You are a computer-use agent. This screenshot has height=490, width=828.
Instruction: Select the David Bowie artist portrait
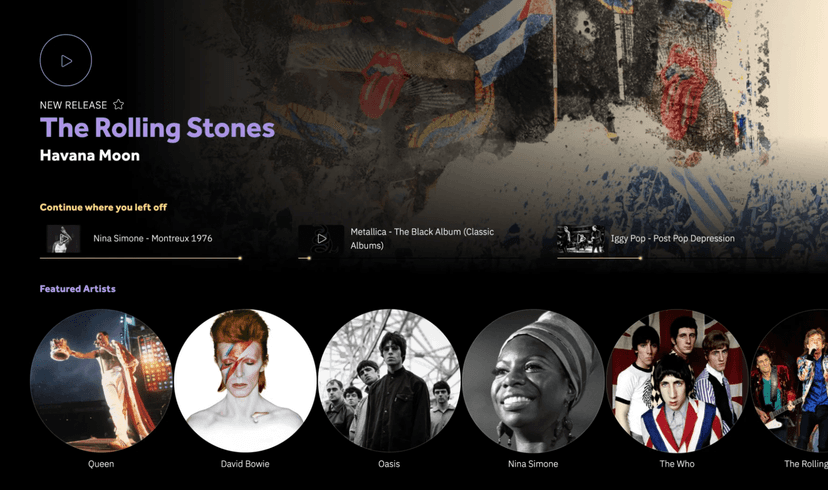(x=245, y=381)
